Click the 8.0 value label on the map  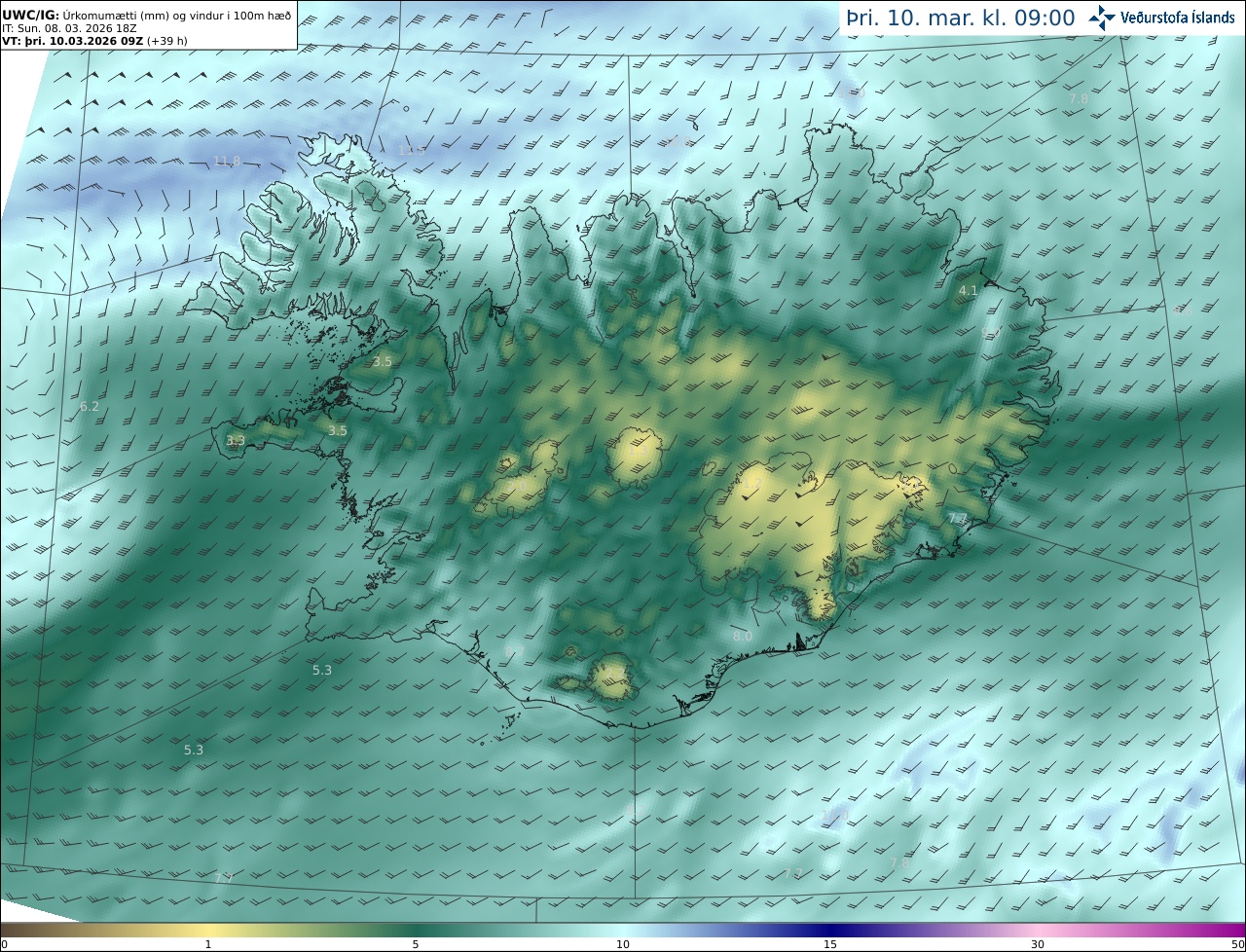[743, 637]
